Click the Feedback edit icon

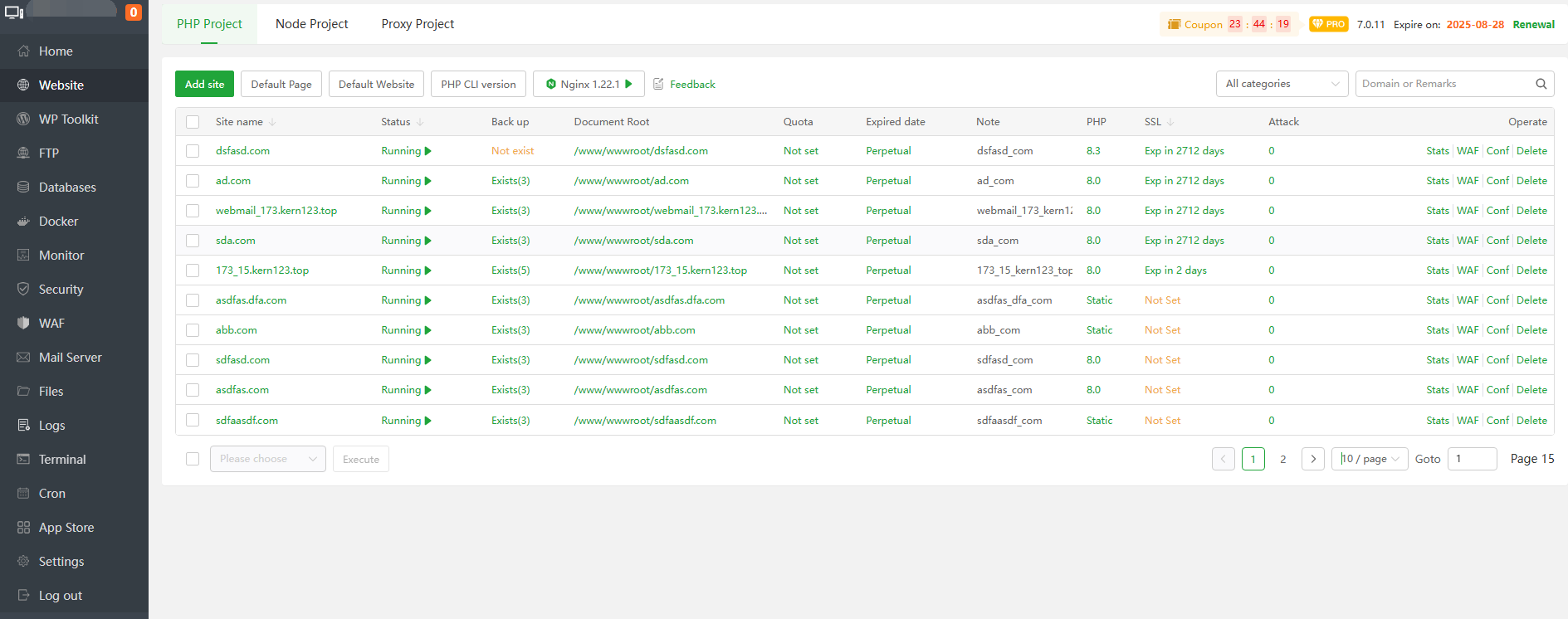(658, 84)
